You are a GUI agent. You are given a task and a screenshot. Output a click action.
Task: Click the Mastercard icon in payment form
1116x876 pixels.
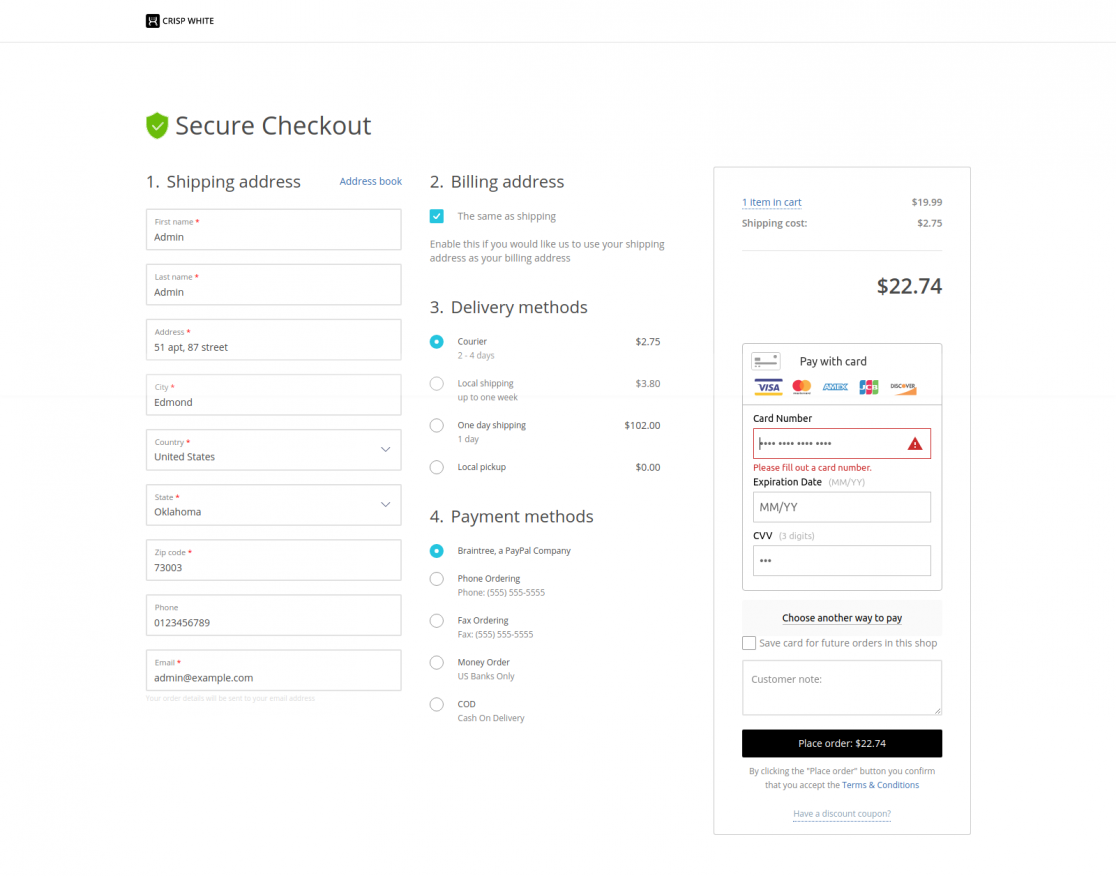pyautogui.click(x=800, y=387)
